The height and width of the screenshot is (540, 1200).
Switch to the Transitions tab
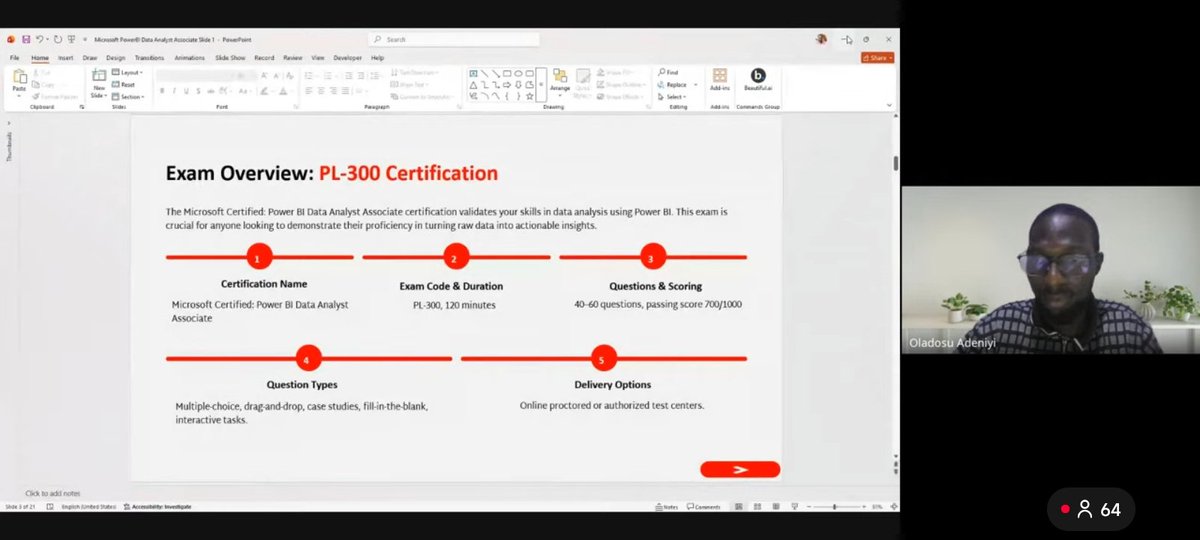(149, 58)
